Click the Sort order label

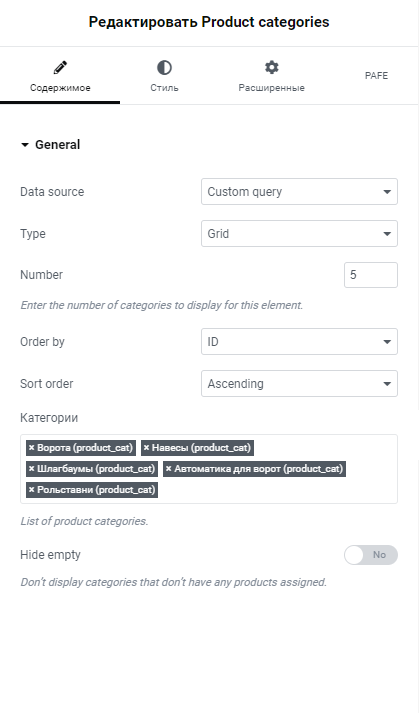(46, 383)
